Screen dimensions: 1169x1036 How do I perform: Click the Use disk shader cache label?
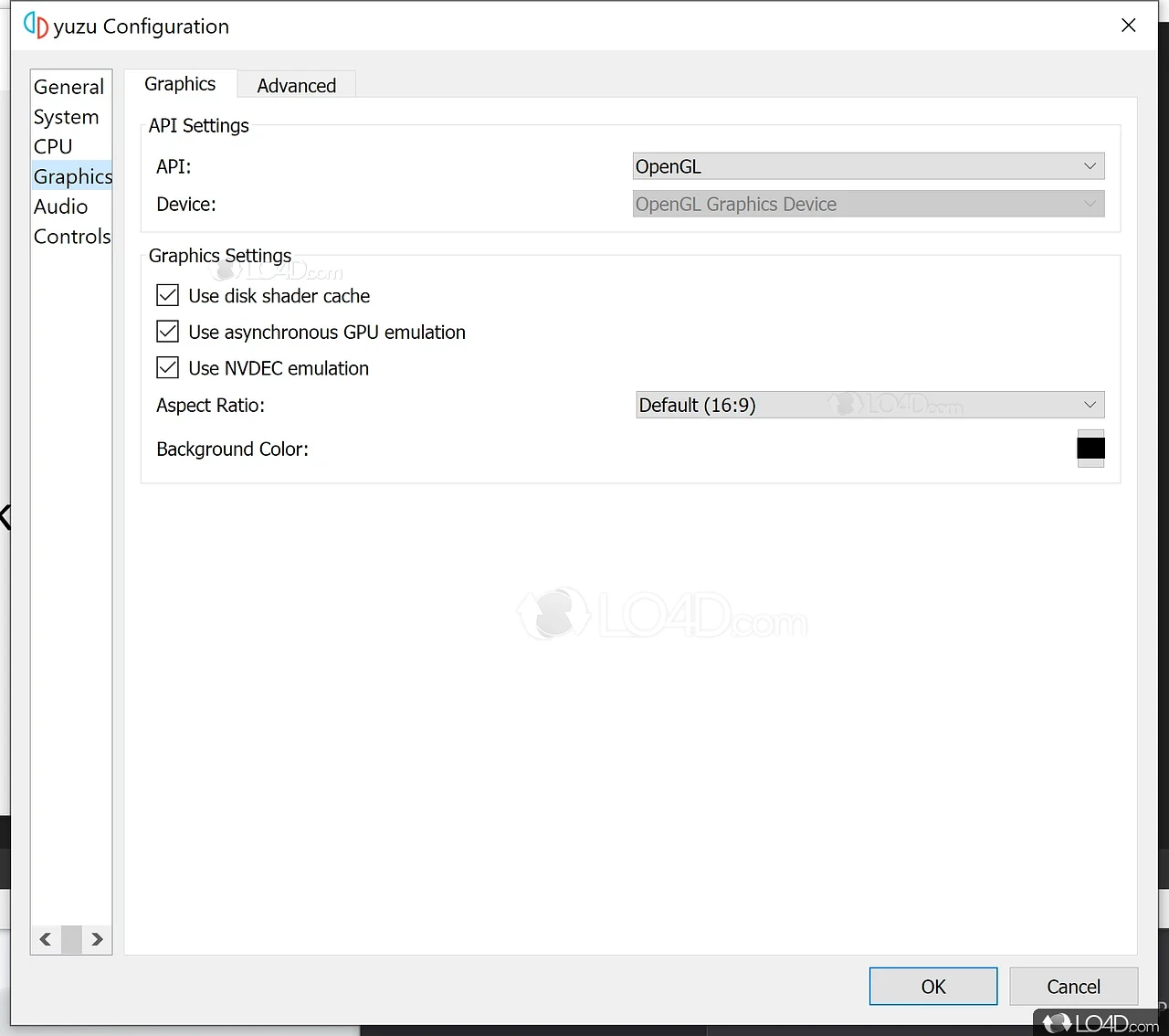point(279,296)
